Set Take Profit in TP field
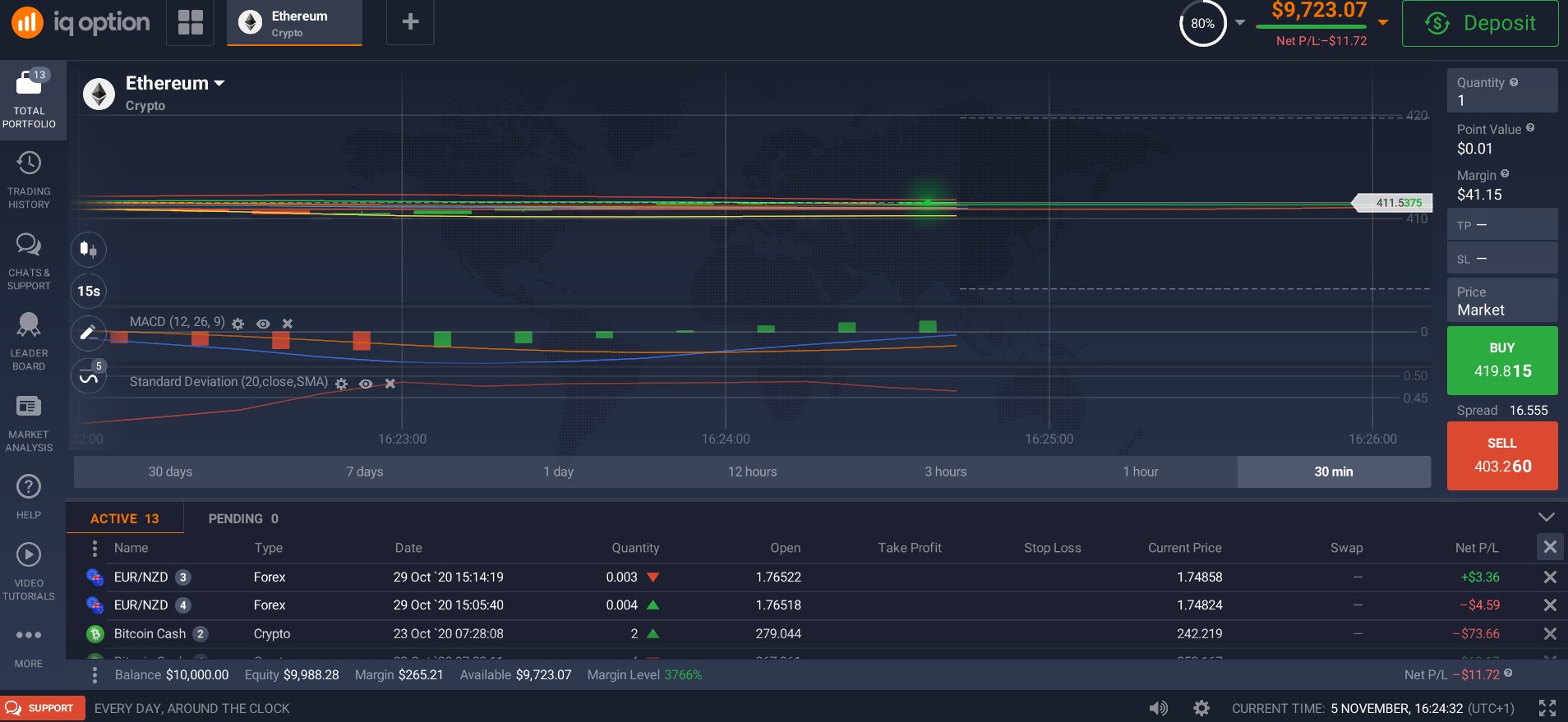1568x722 pixels. pos(1502,225)
